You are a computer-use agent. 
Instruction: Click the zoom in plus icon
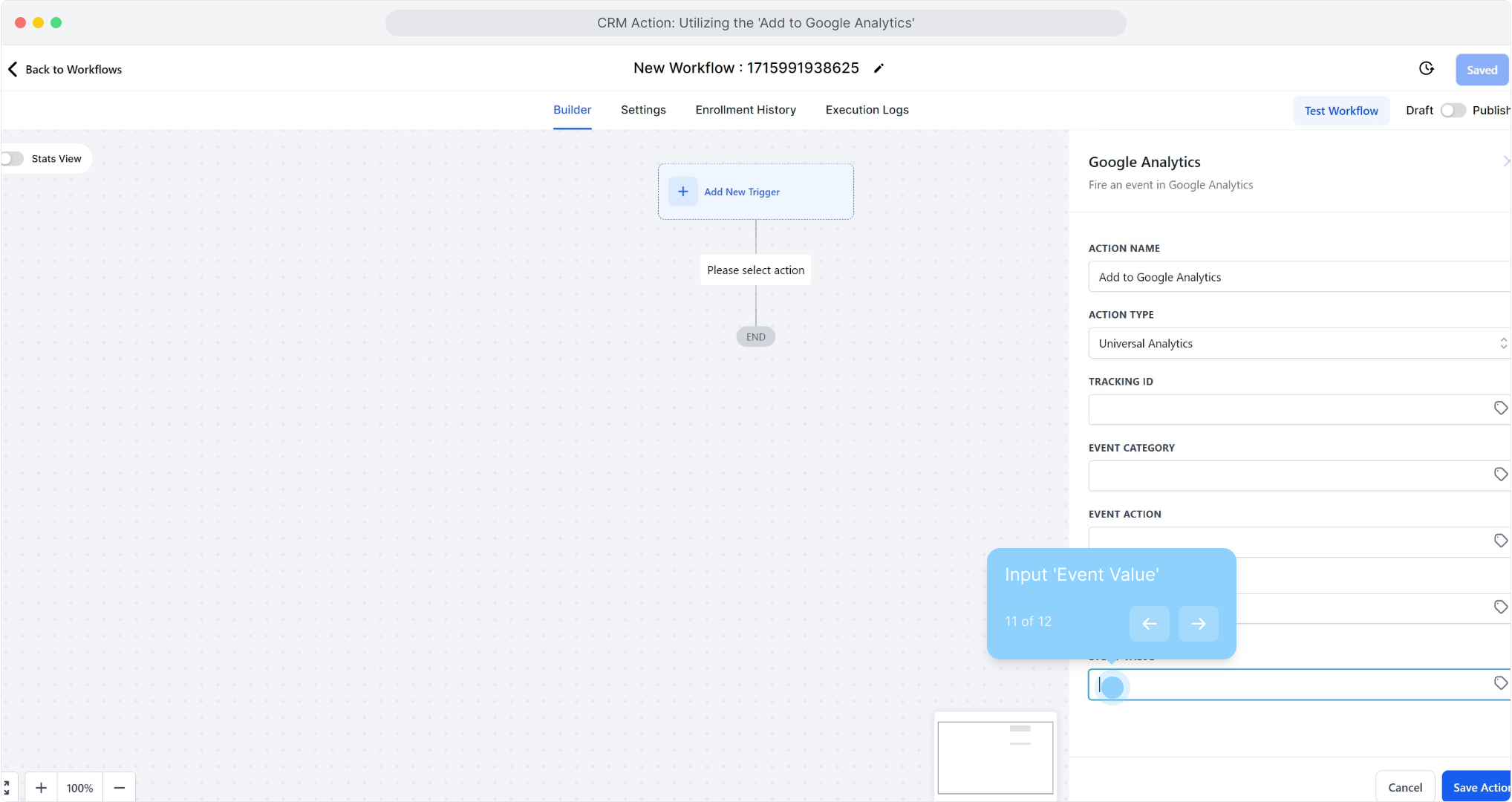click(x=42, y=788)
